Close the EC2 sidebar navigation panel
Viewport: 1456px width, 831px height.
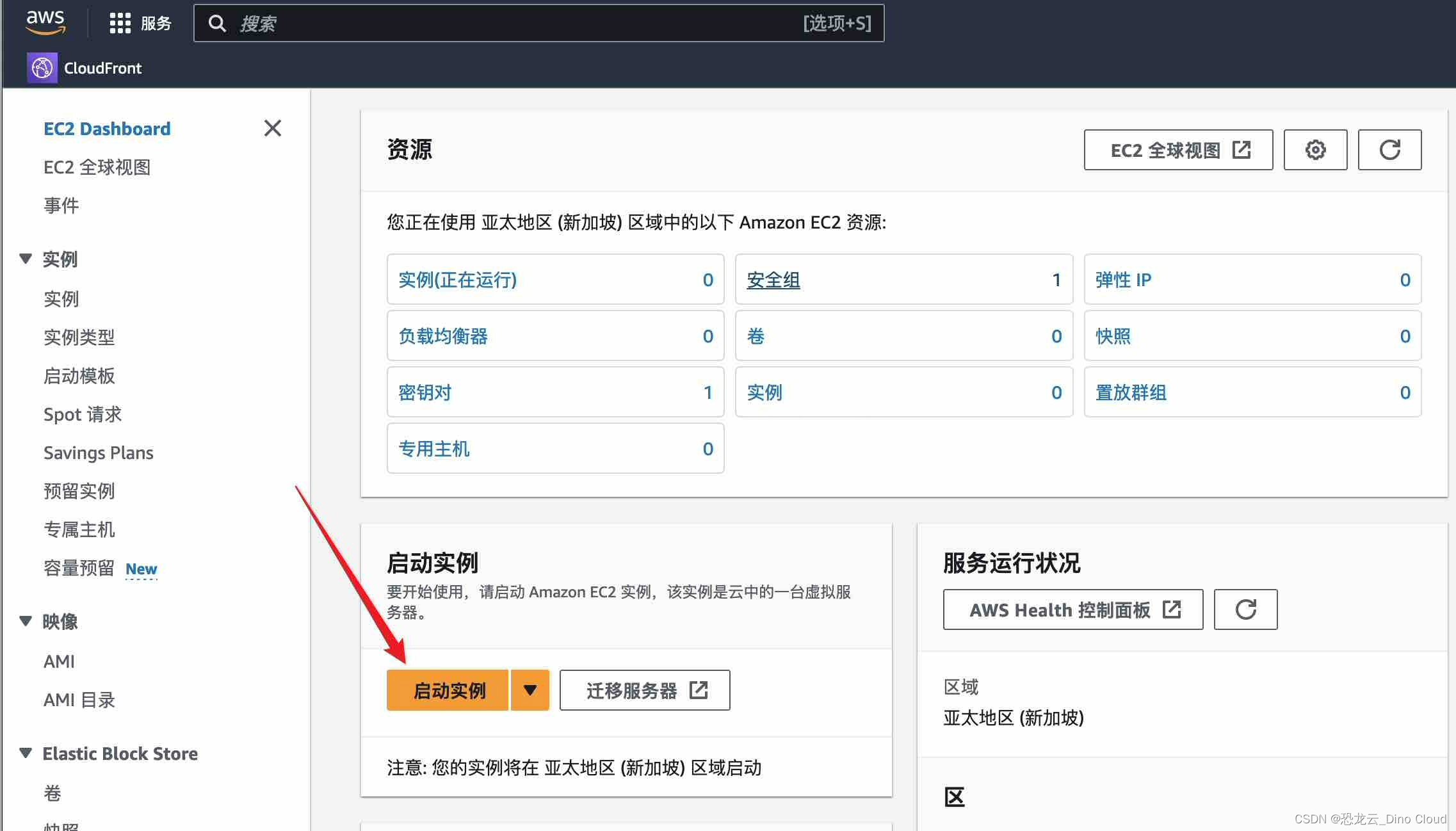click(x=273, y=128)
